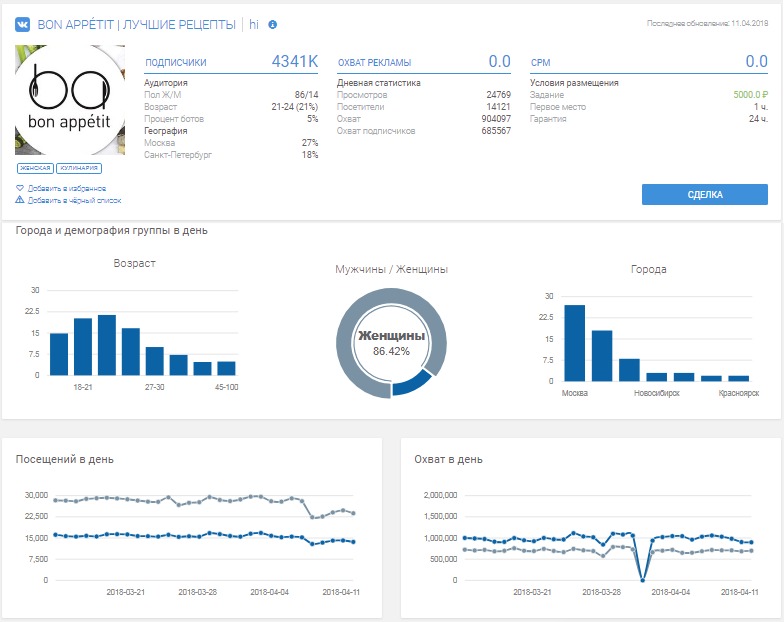Open the BON APPÉTIT group title link
Image resolution: width=784 pixels, height=622 pixels.
tap(135, 23)
